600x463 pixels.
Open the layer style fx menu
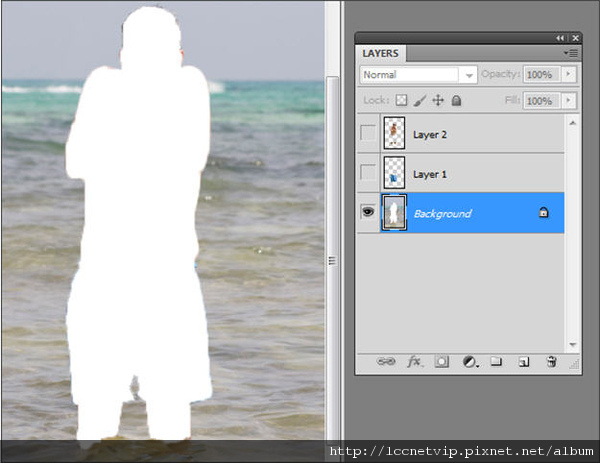click(x=414, y=361)
